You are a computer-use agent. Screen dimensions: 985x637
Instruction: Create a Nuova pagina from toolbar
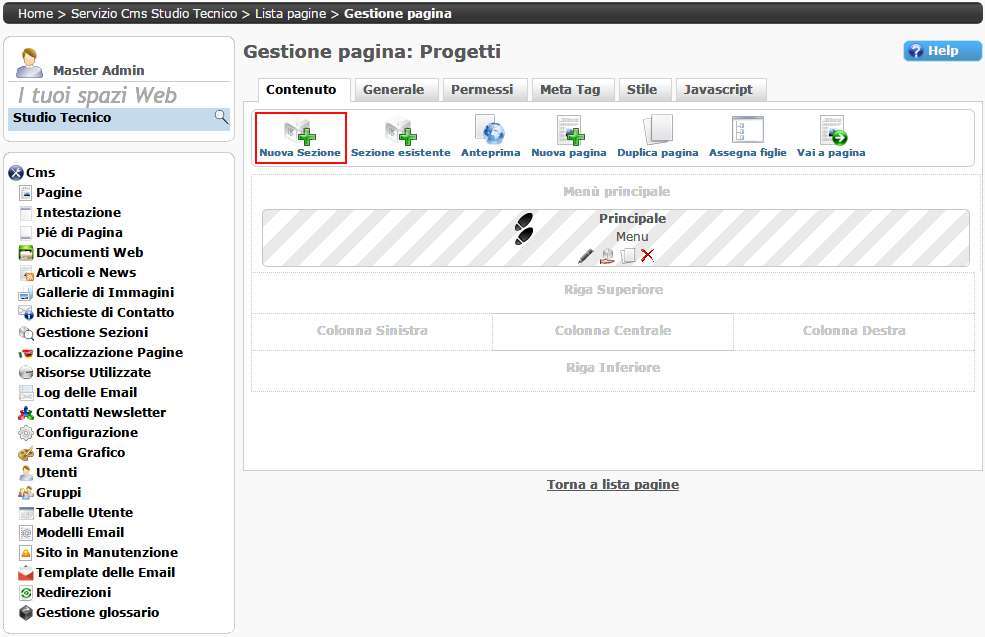568,136
